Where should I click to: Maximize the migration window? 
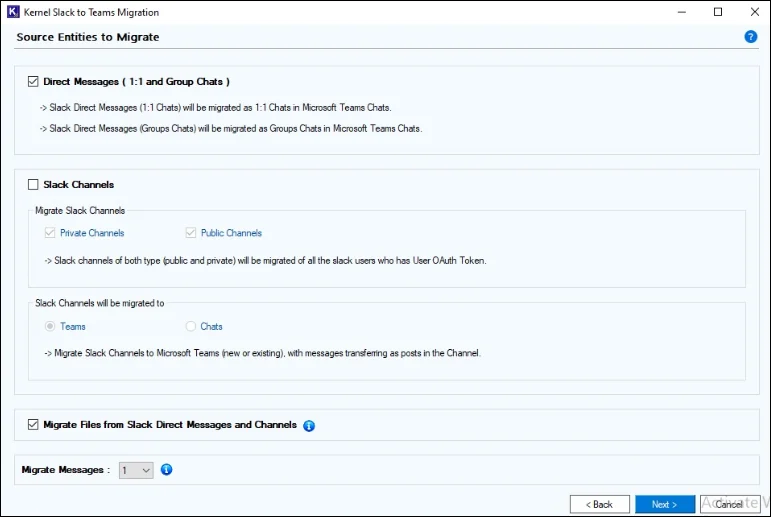(718, 12)
